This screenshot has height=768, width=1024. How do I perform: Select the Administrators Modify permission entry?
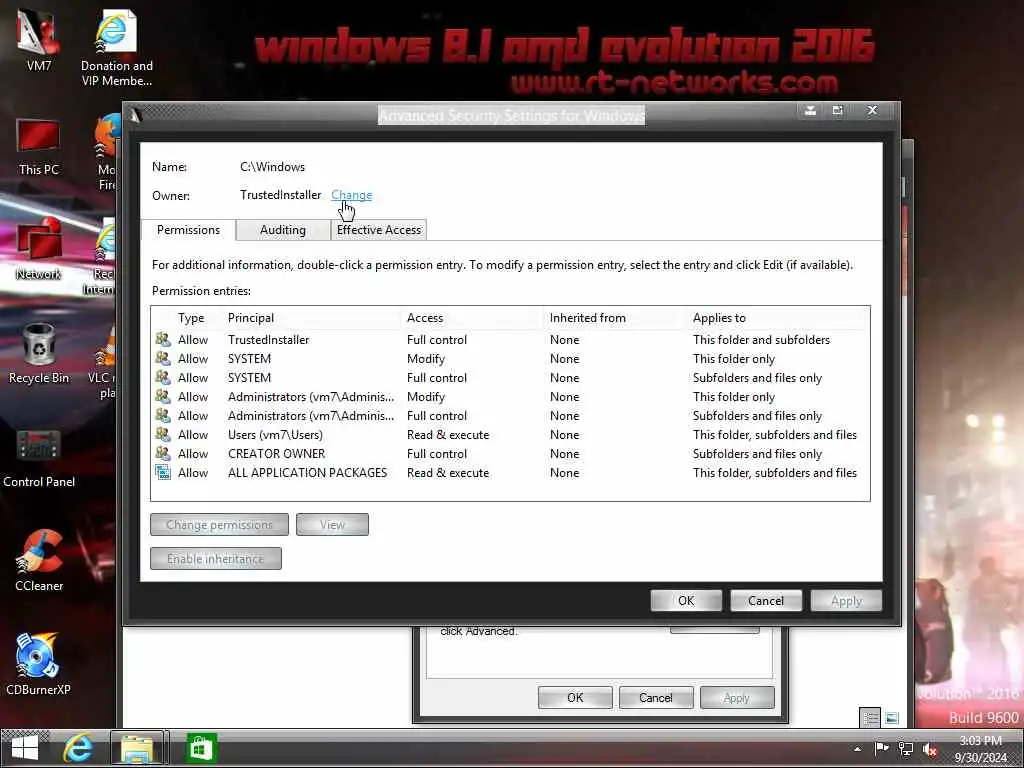(x=510, y=396)
